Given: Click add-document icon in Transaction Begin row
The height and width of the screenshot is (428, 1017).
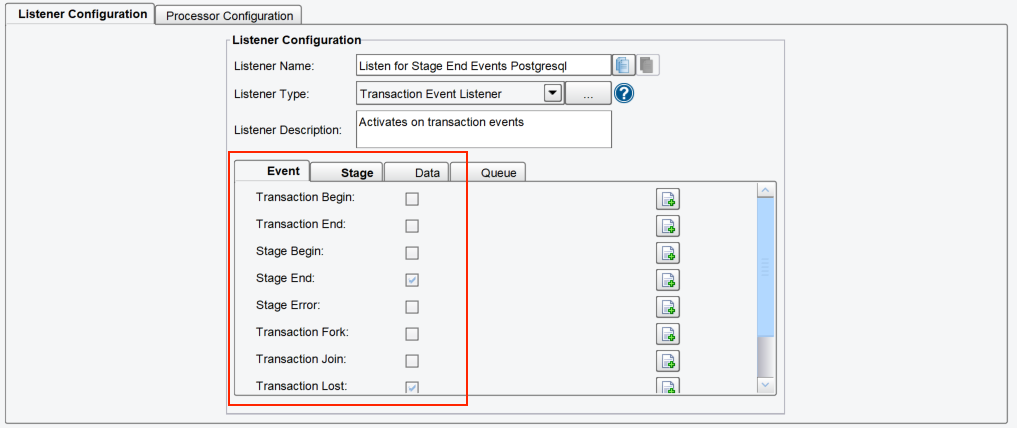Looking at the screenshot, I should (x=667, y=199).
